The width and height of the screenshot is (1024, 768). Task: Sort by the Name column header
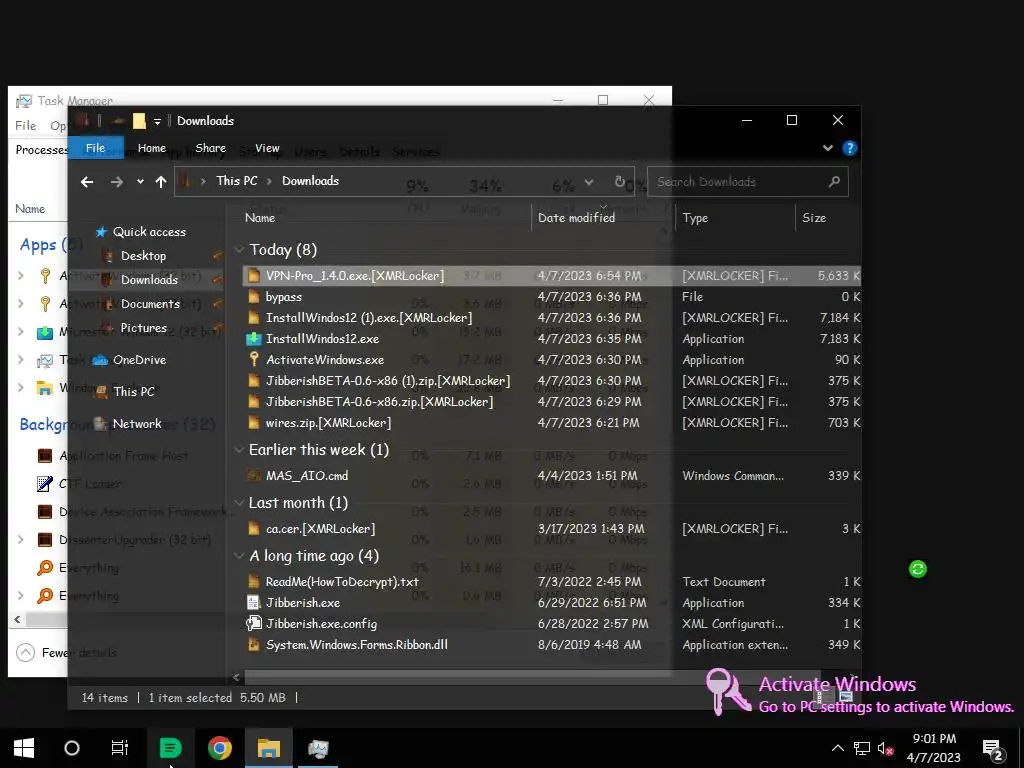259,218
